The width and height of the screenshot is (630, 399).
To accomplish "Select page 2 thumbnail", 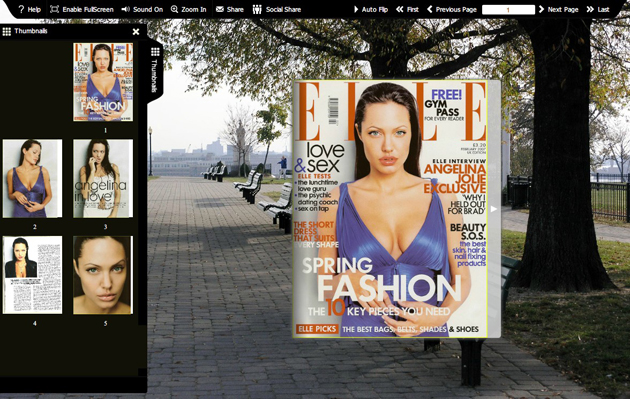I will [33, 178].
